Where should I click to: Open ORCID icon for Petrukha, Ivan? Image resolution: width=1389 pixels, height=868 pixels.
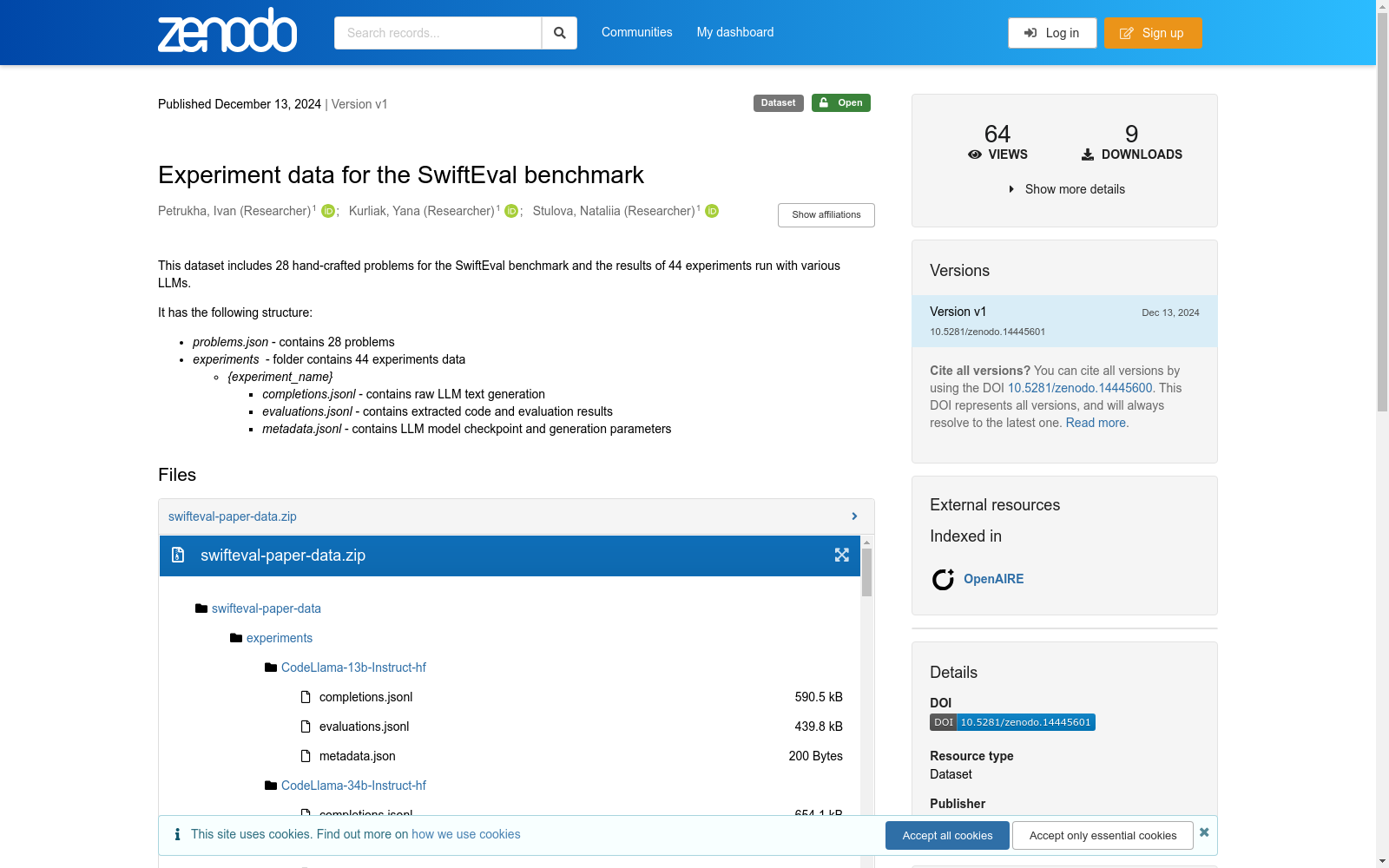click(x=328, y=211)
